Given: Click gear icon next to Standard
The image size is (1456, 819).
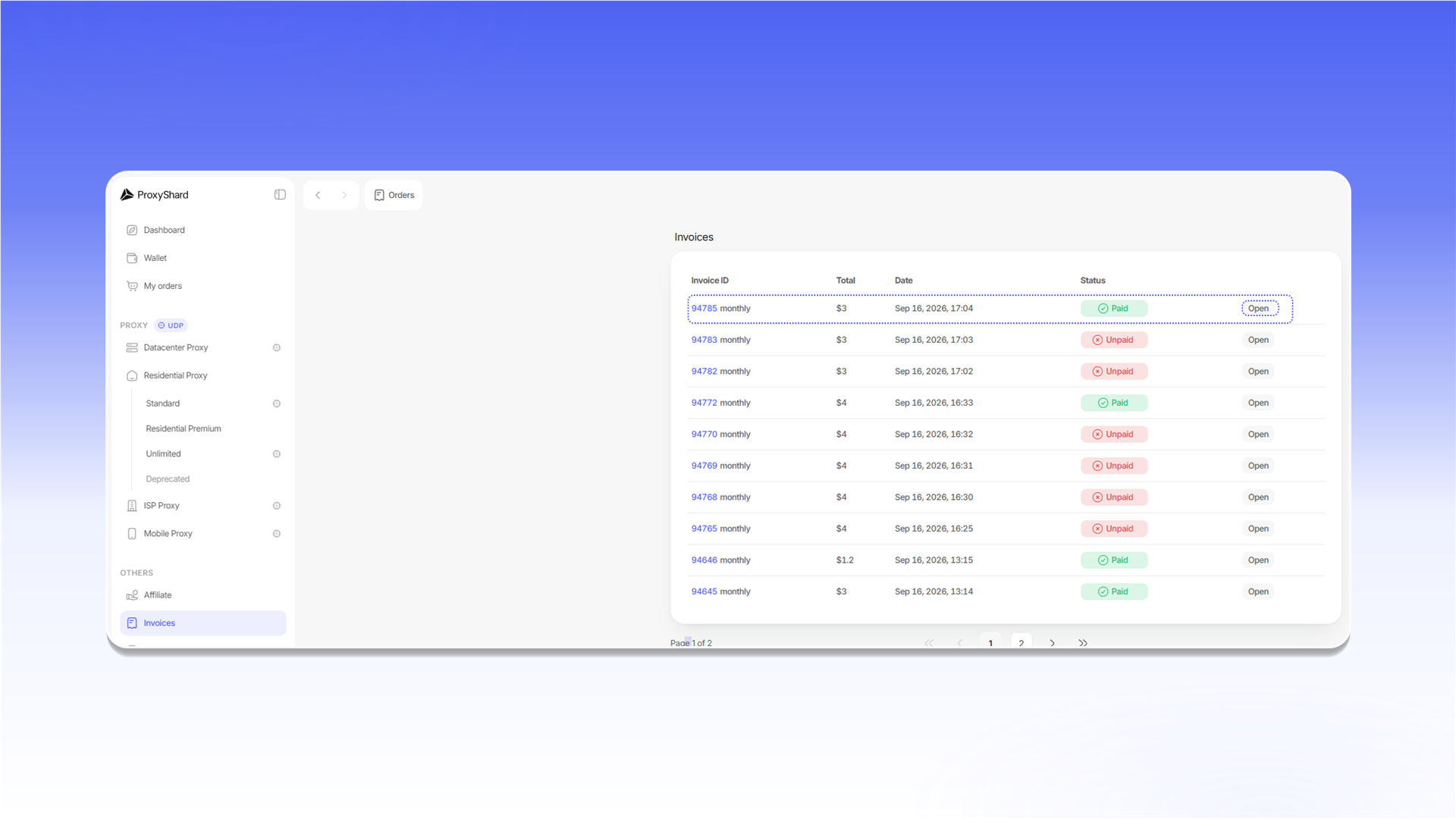Looking at the screenshot, I should point(277,403).
